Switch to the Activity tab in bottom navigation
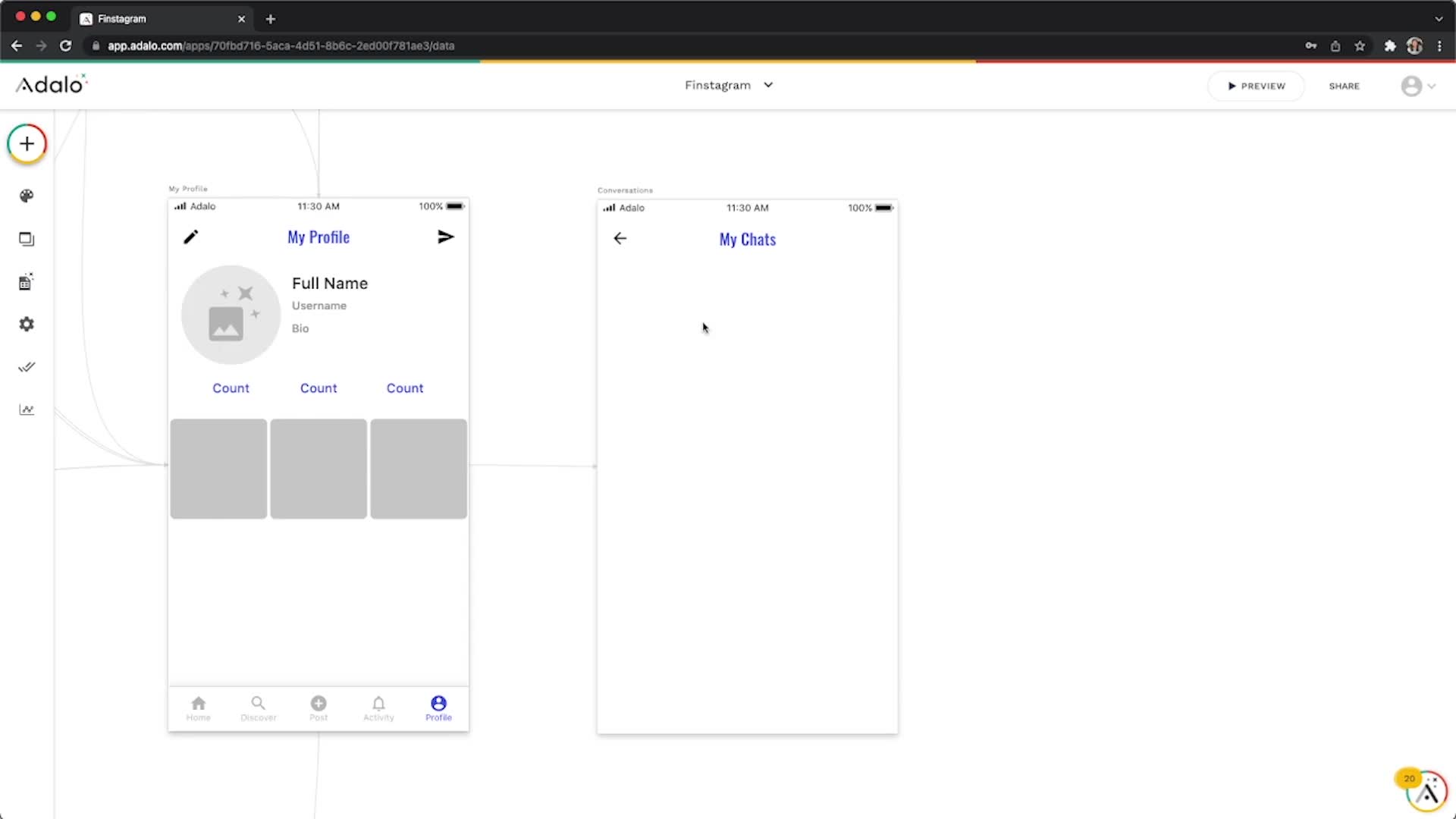The height and width of the screenshot is (819, 1456). pos(378,708)
